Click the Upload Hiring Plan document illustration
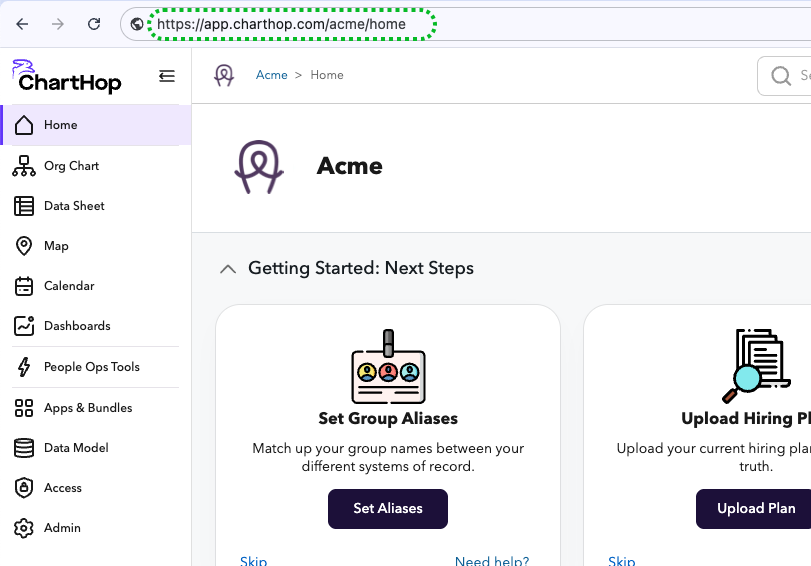 [756, 366]
